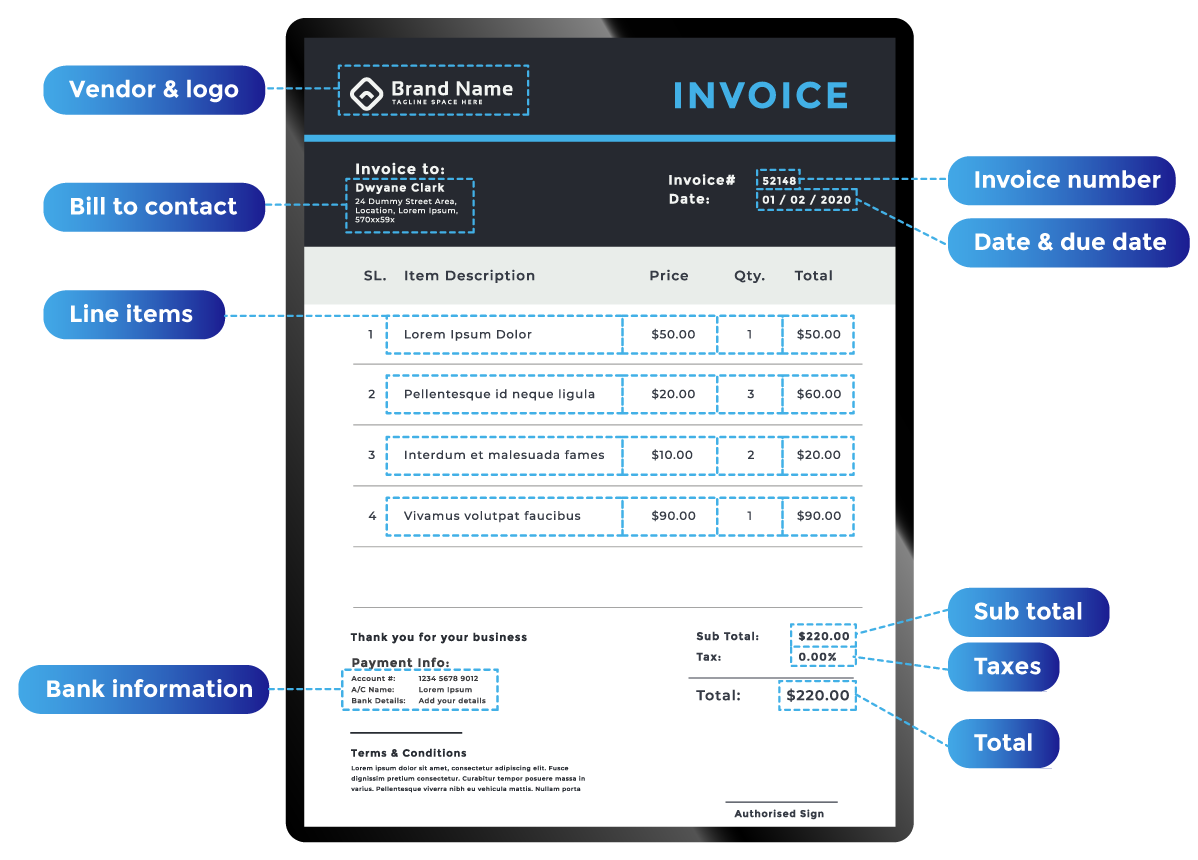Select the Line items callout bubble
Viewport: 1198px width, 860px height.
tap(133, 314)
